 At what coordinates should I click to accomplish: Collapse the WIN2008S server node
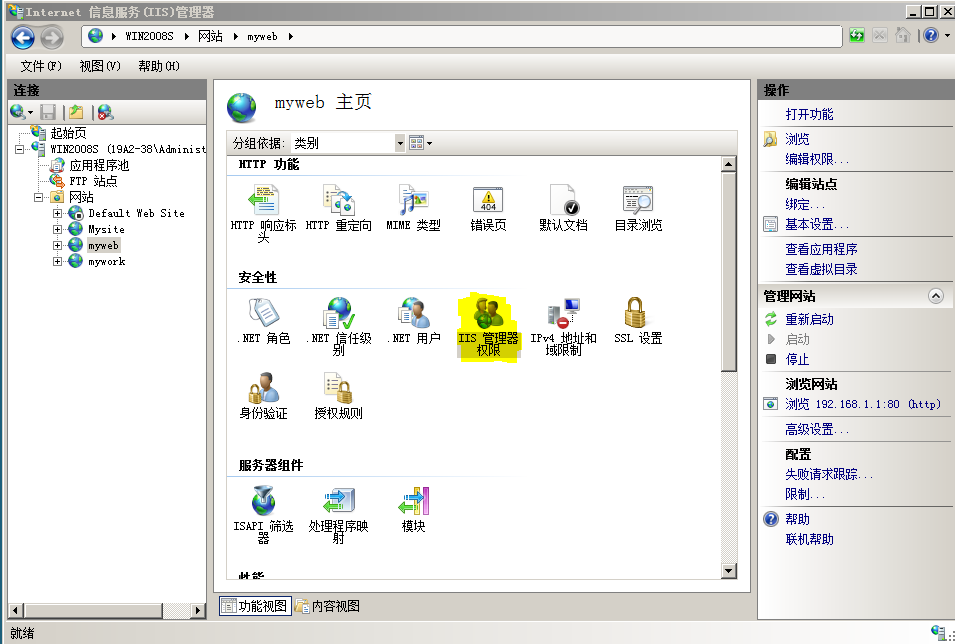pos(19,149)
